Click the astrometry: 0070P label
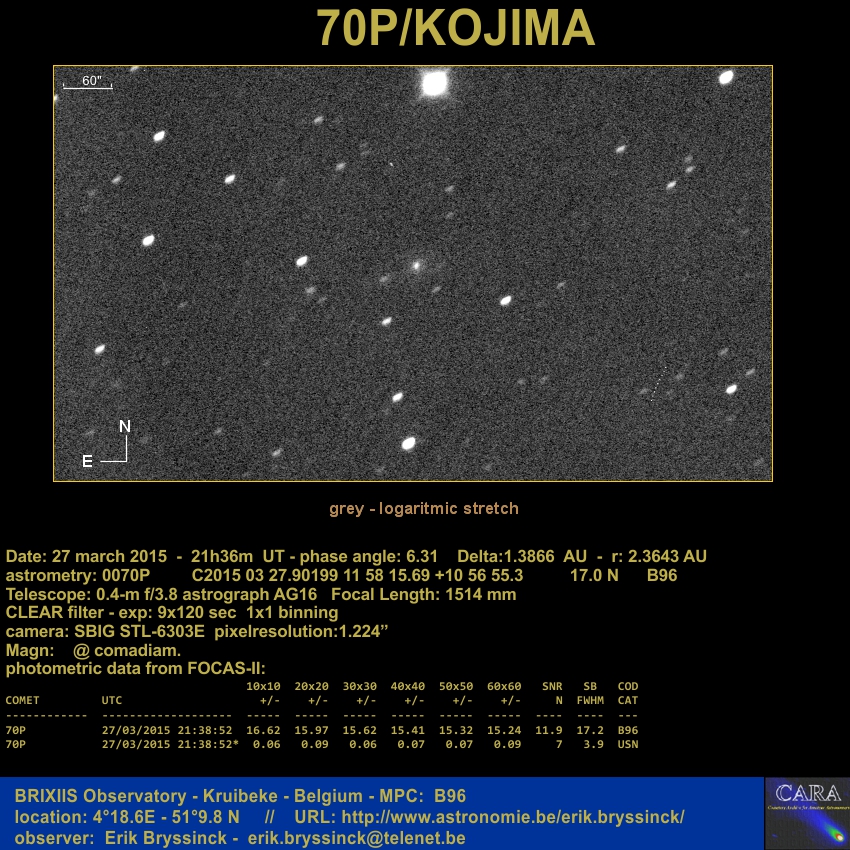Image resolution: width=850 pixels, height=850 pixels. pos(77,576)
